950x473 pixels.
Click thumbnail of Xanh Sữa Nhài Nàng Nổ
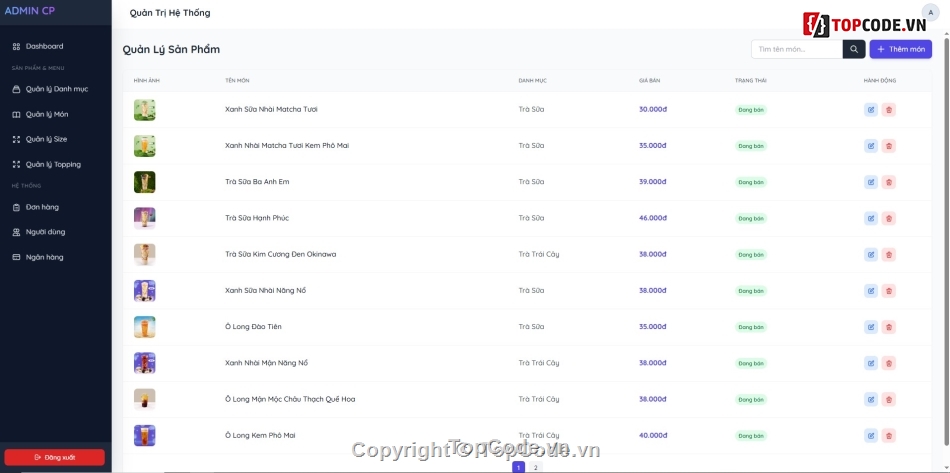click(145, 291)
